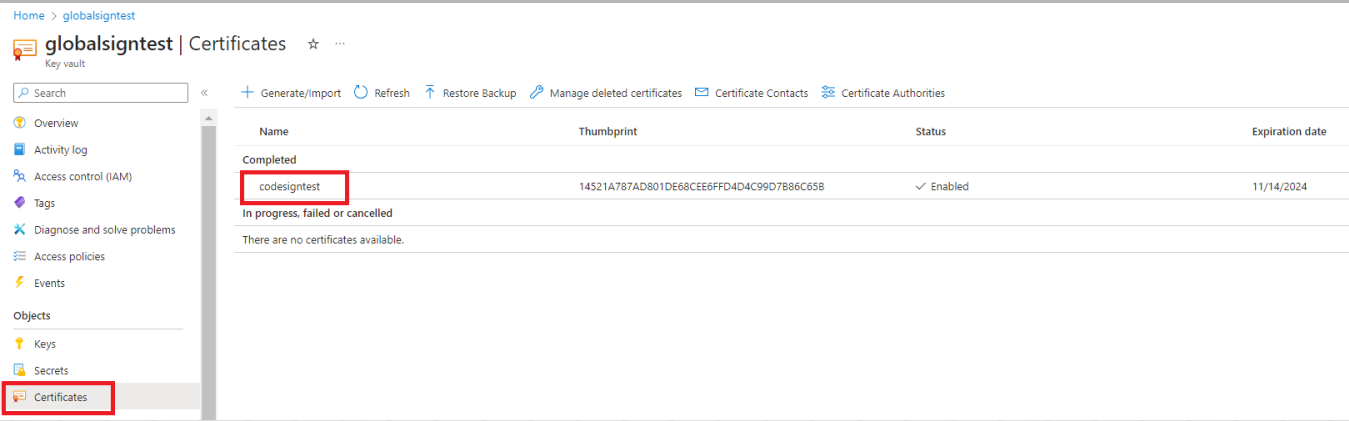The image size is (1349, 421).
Task: Open Access policies
Action: (69, 257)
